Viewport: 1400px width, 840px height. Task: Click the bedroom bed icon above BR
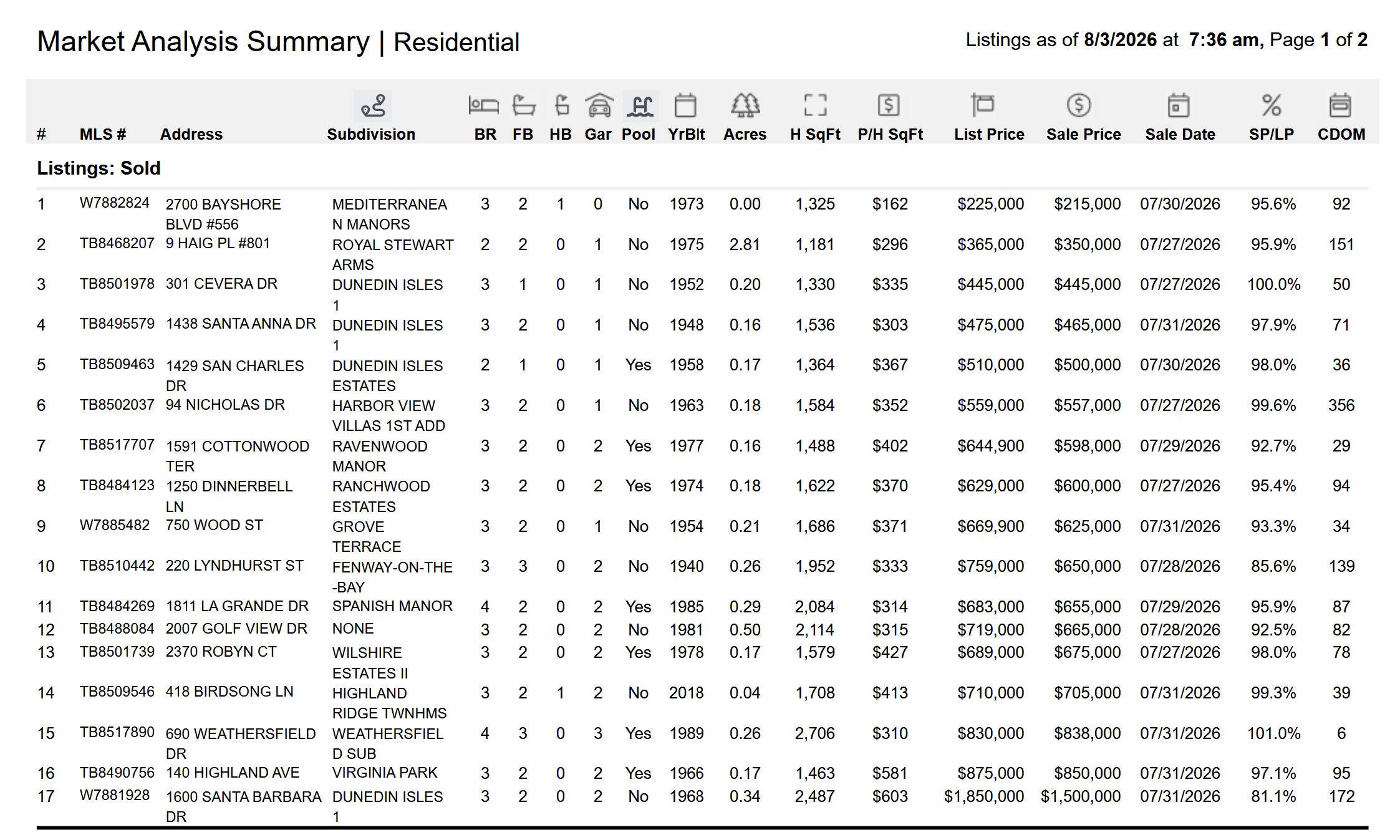(483, 105)
